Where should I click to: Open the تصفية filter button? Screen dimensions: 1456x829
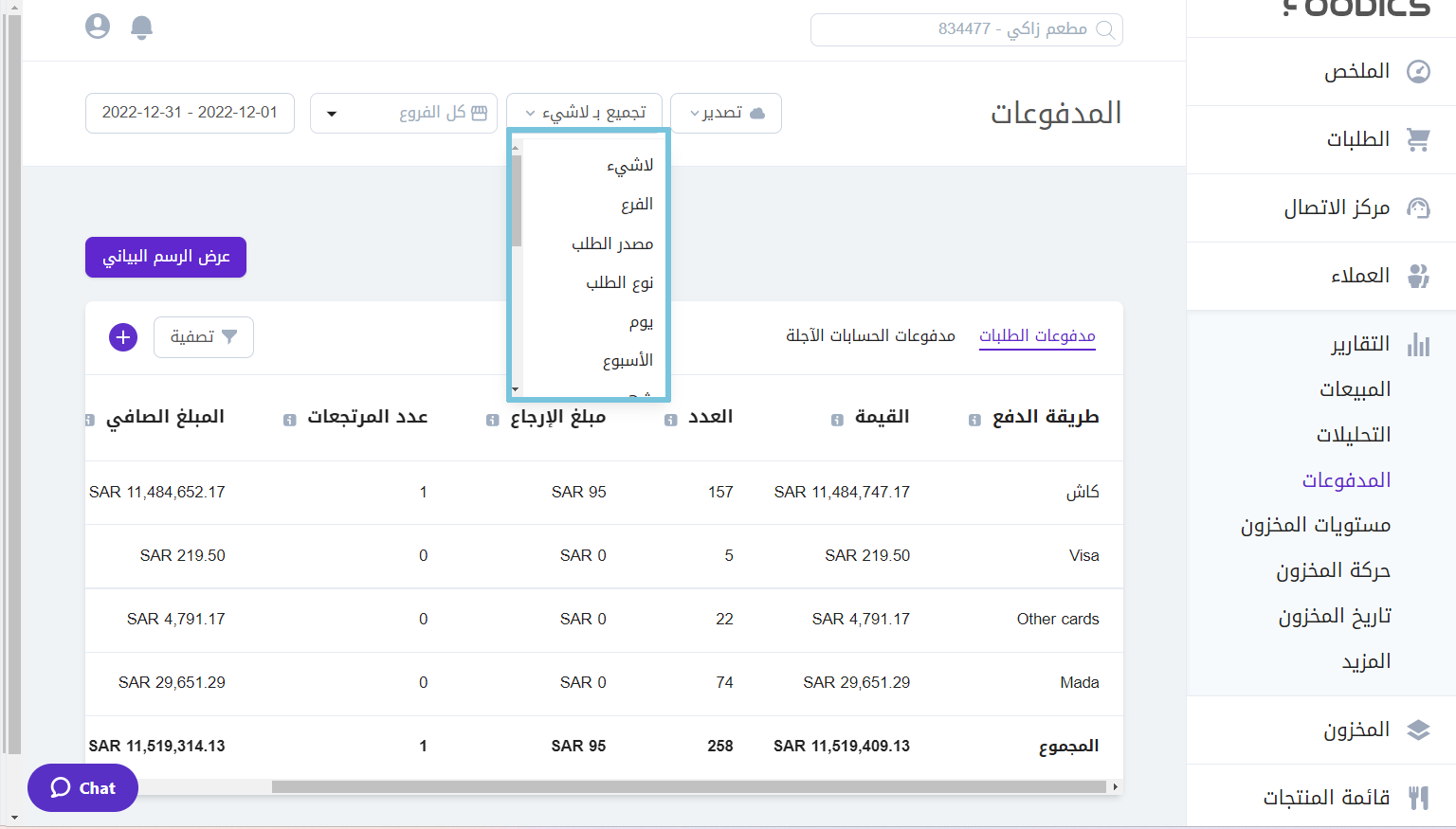(203, 336)
